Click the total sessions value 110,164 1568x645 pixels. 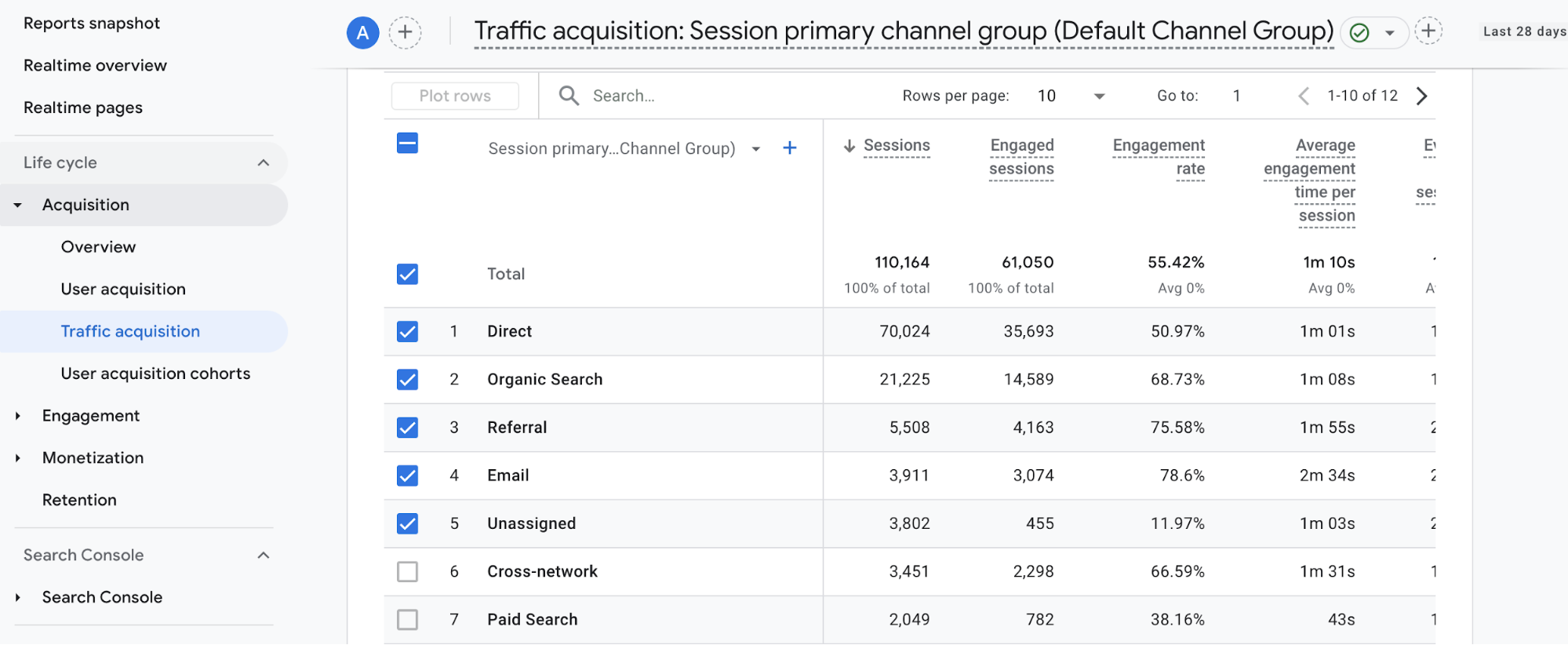902,262
